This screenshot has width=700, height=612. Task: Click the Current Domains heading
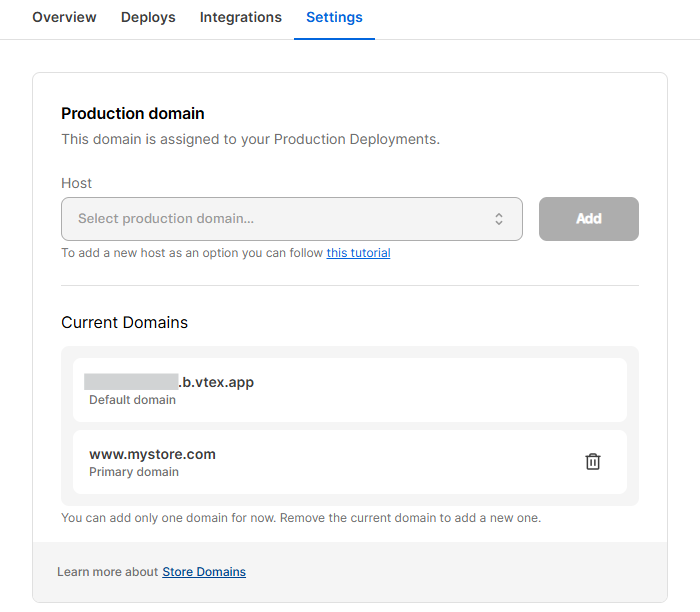tap(124, 322)
